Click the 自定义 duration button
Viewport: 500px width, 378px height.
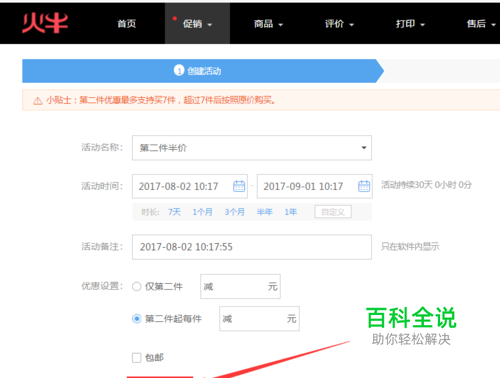point(333,212)
